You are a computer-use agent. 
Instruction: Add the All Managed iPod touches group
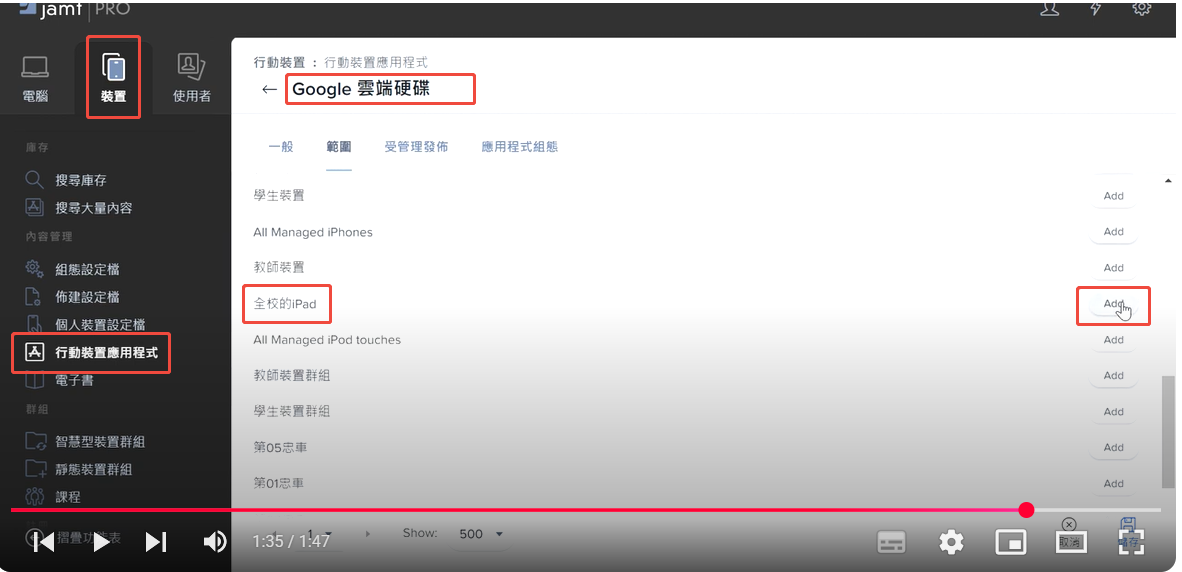click(1113, 340)
